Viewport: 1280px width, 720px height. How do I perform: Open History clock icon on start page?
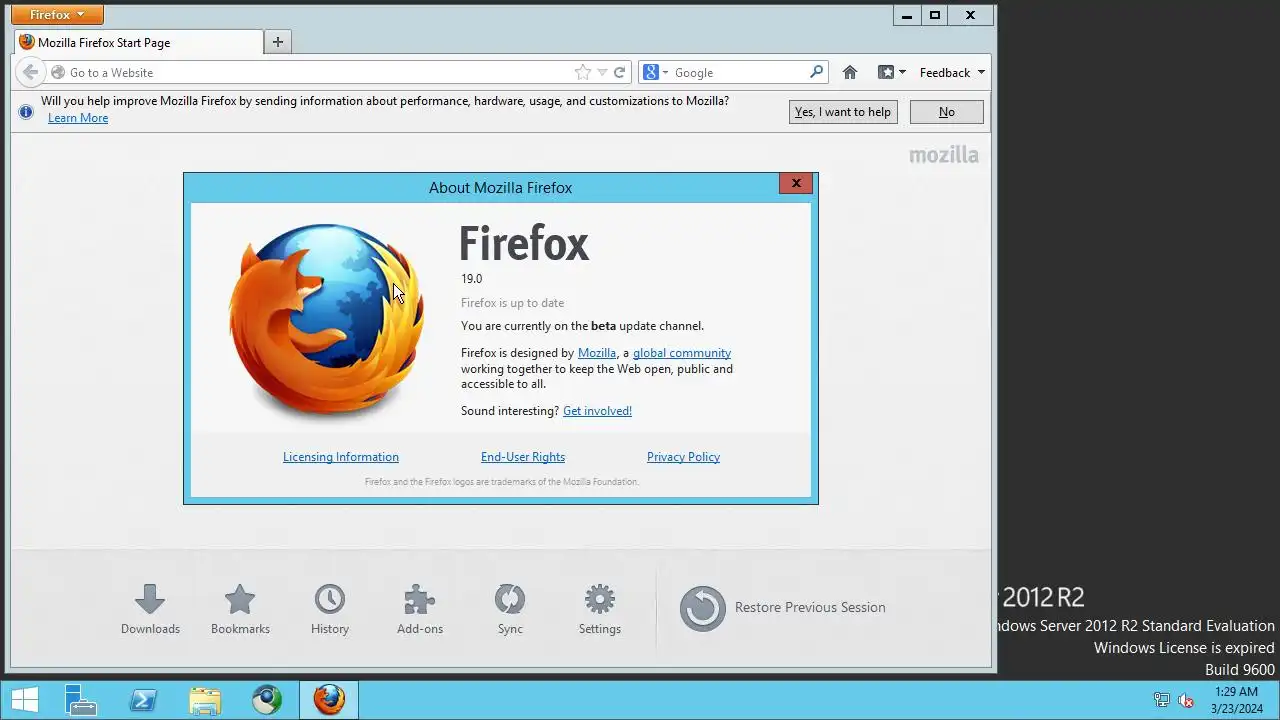pyautogui.click(x=330, y=609)
